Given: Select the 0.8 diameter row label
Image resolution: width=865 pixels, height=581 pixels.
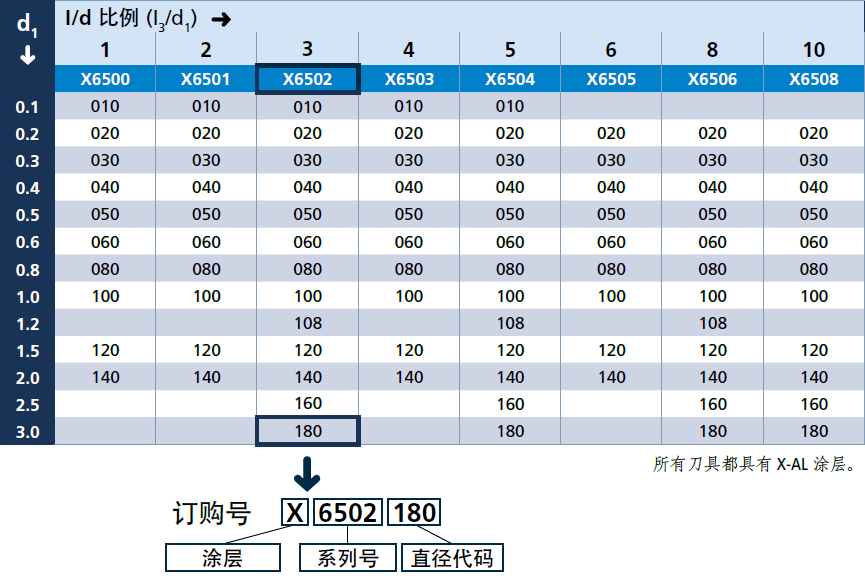Looking at the screenshot, I should (27, 270).
